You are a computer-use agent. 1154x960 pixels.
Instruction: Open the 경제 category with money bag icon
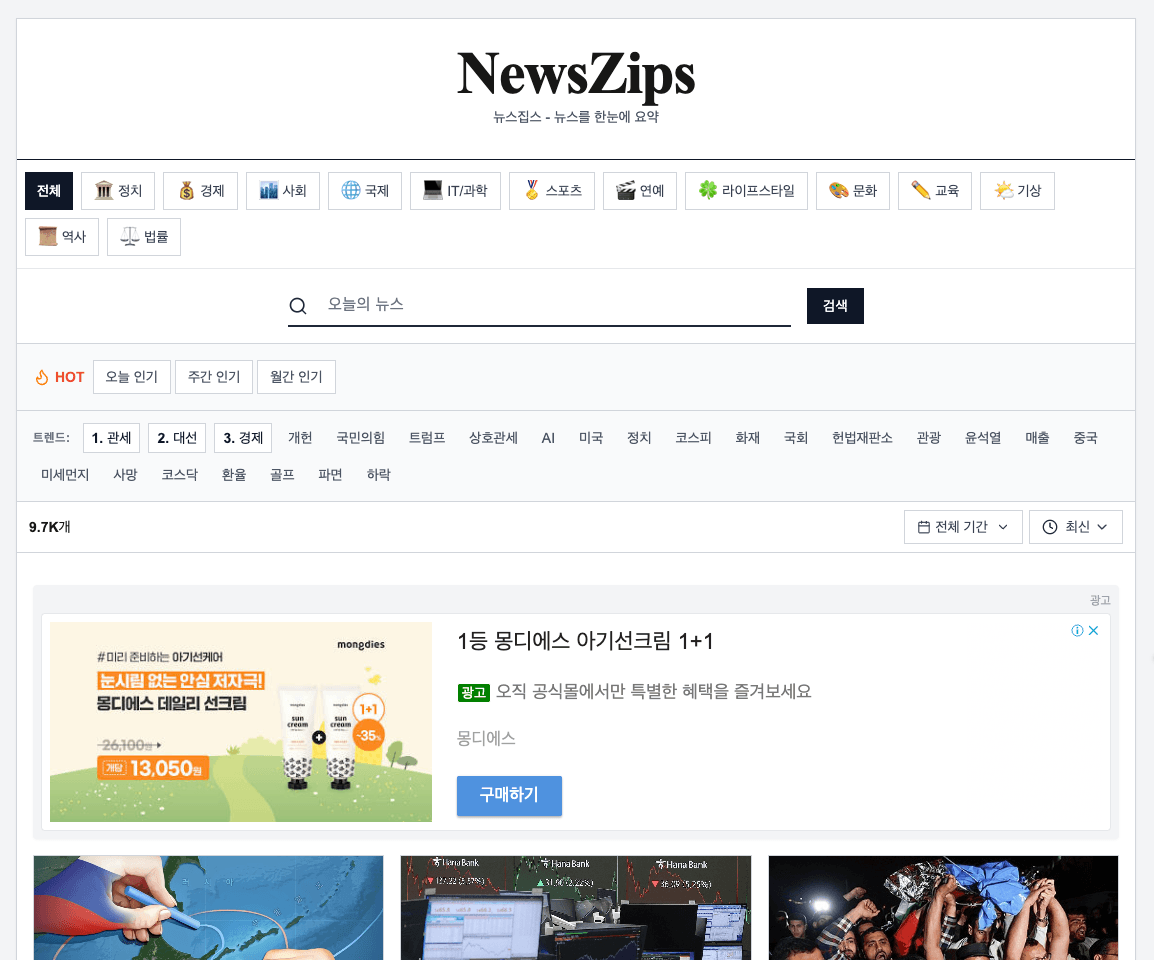click(200, 191)
